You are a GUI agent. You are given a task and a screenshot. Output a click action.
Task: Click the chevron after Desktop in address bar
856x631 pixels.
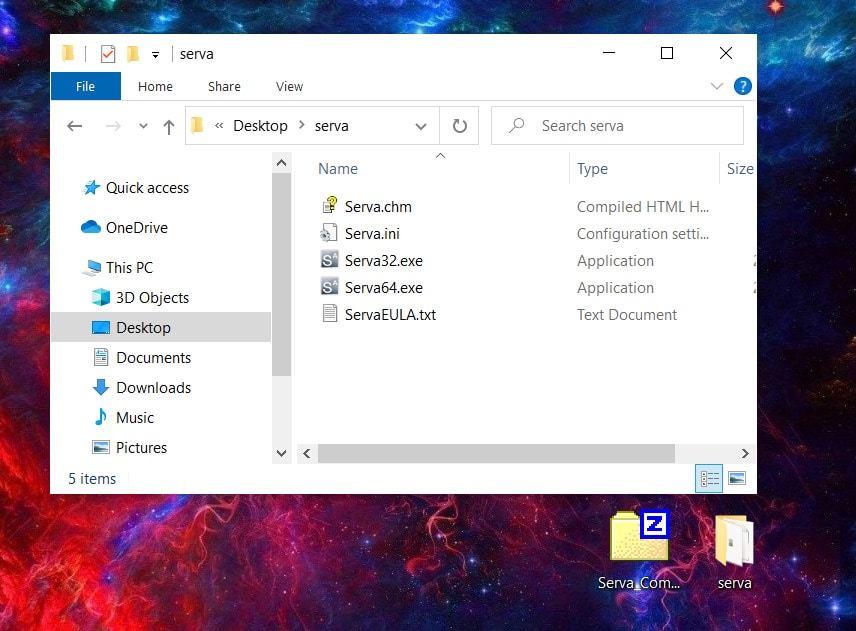301,125
